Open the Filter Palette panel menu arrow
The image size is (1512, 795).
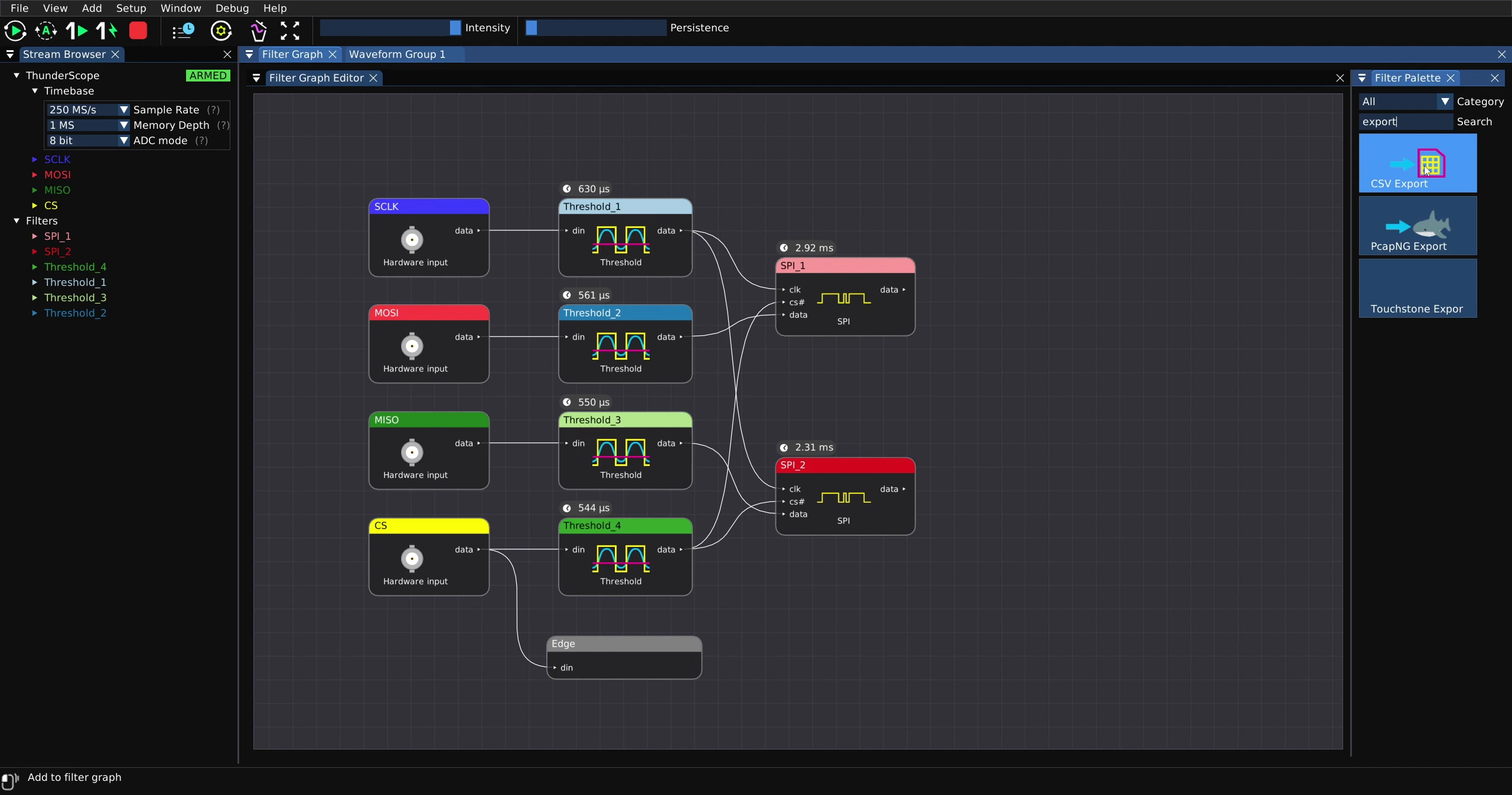(1362, 78)
